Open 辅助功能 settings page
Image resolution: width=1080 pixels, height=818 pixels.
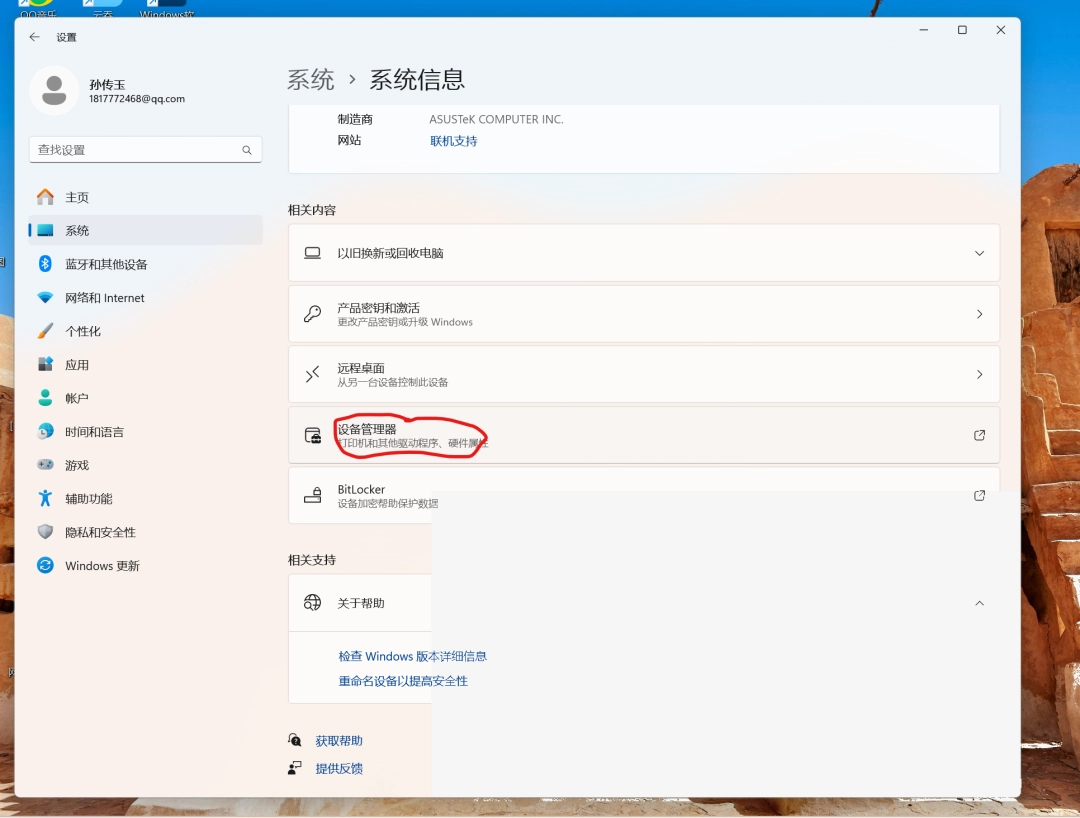pyautogui.click(x=145, y=499)
